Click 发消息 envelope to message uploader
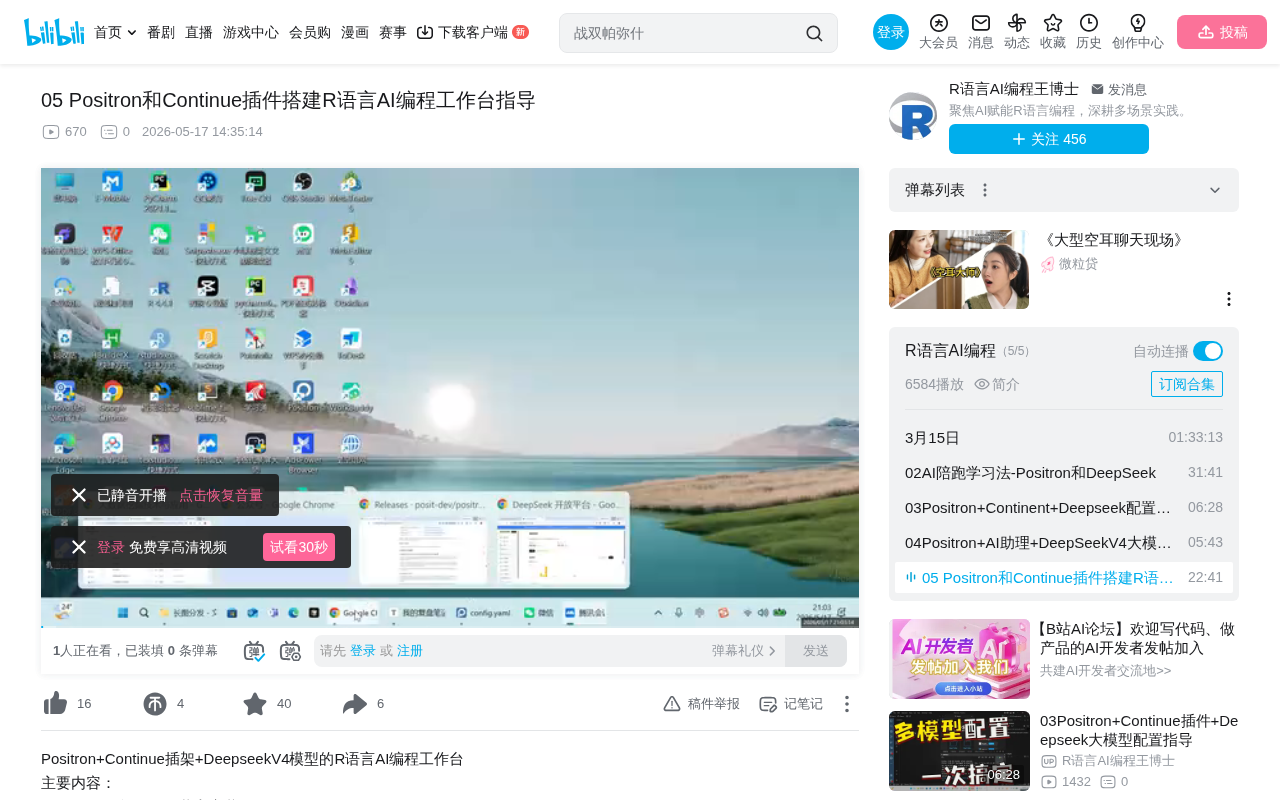Viewport: 1280px width, 800px height. point(1119,89)
